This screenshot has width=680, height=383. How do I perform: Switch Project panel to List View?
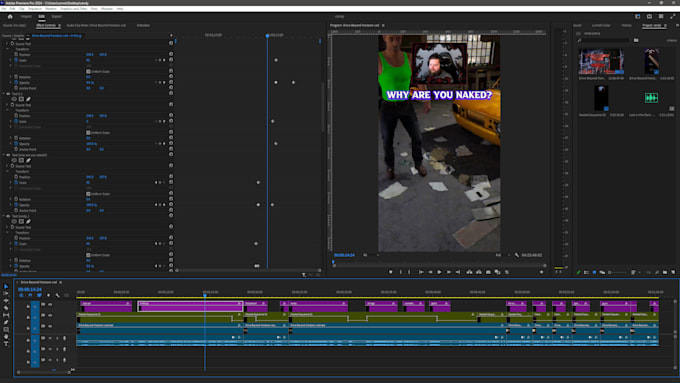click(x=586, y=272)
